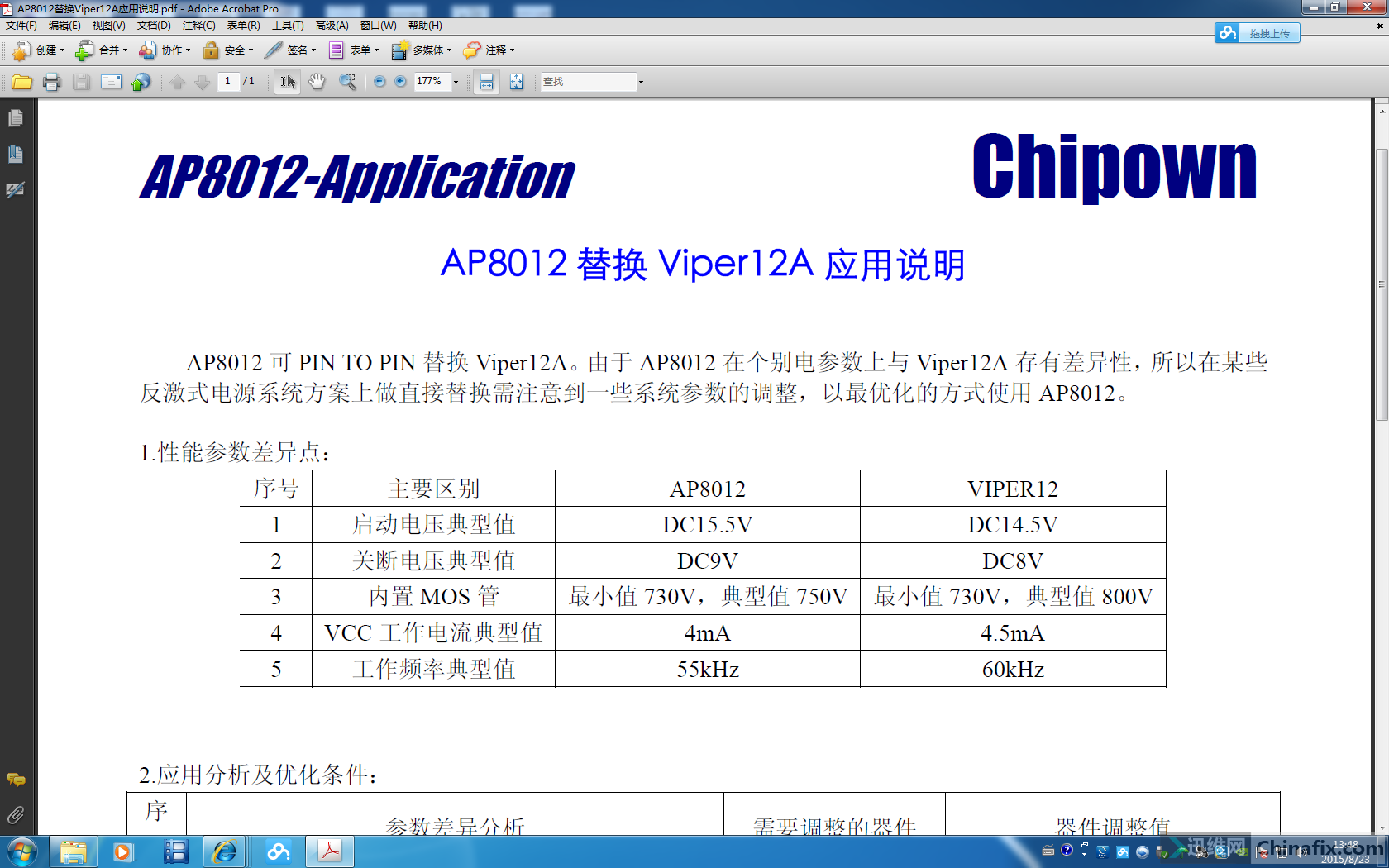
Task: Open the 高级(A) menu
Action: point(332,26)
